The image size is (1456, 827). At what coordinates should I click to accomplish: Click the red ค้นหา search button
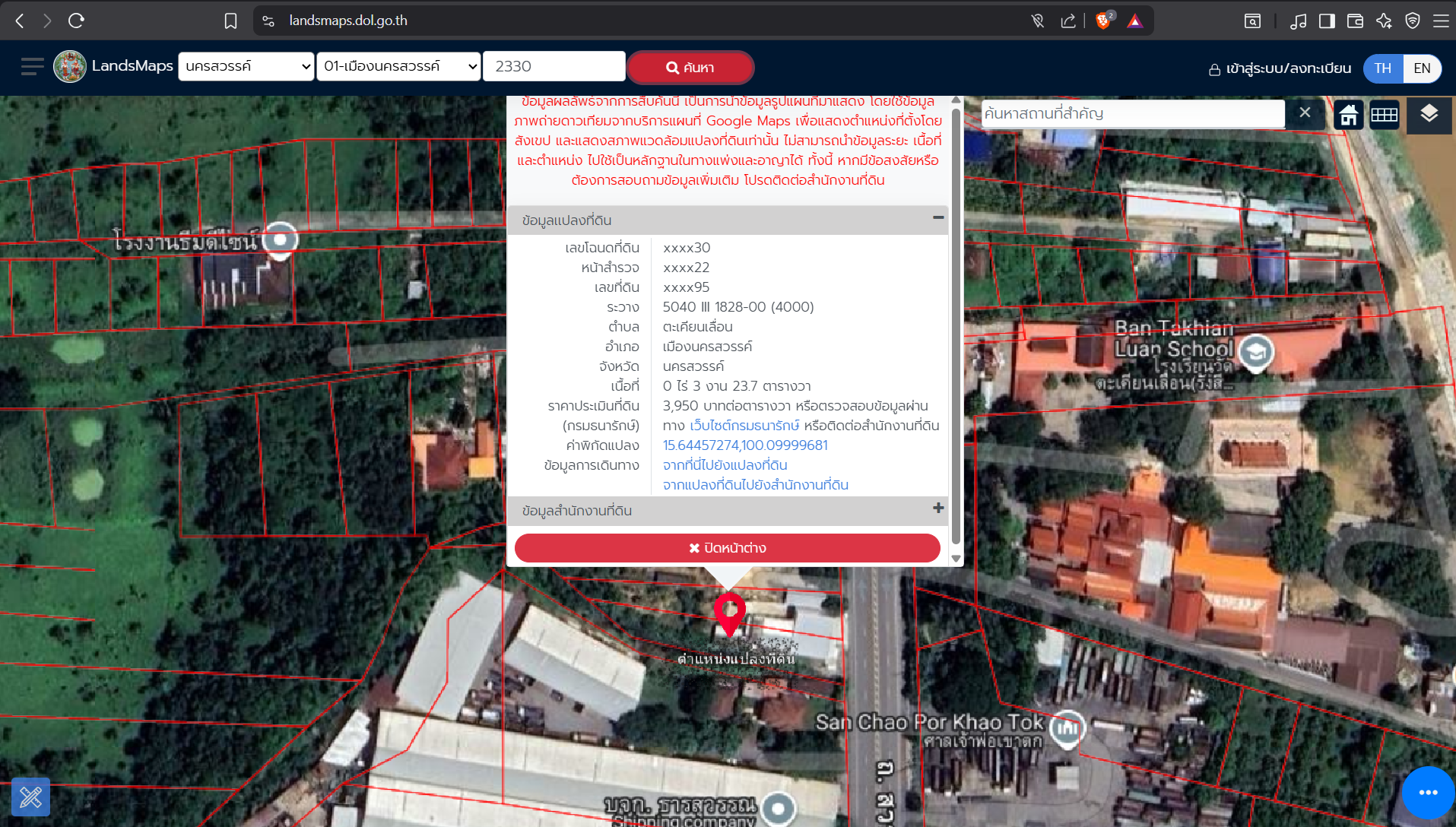[x=690, y=67]
